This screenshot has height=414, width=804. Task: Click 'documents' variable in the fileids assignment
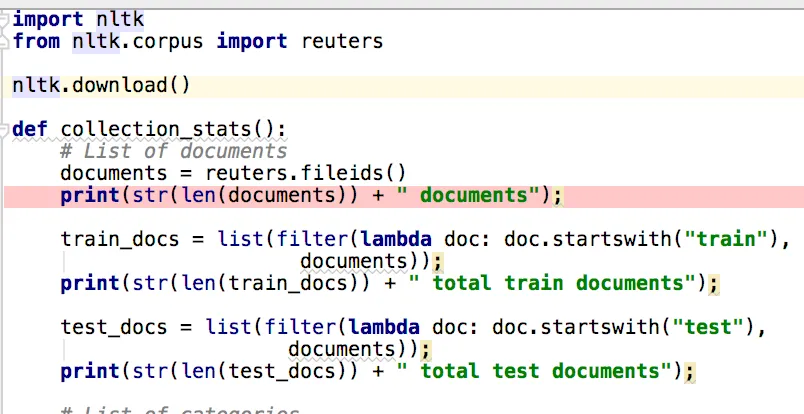[114, 173]
